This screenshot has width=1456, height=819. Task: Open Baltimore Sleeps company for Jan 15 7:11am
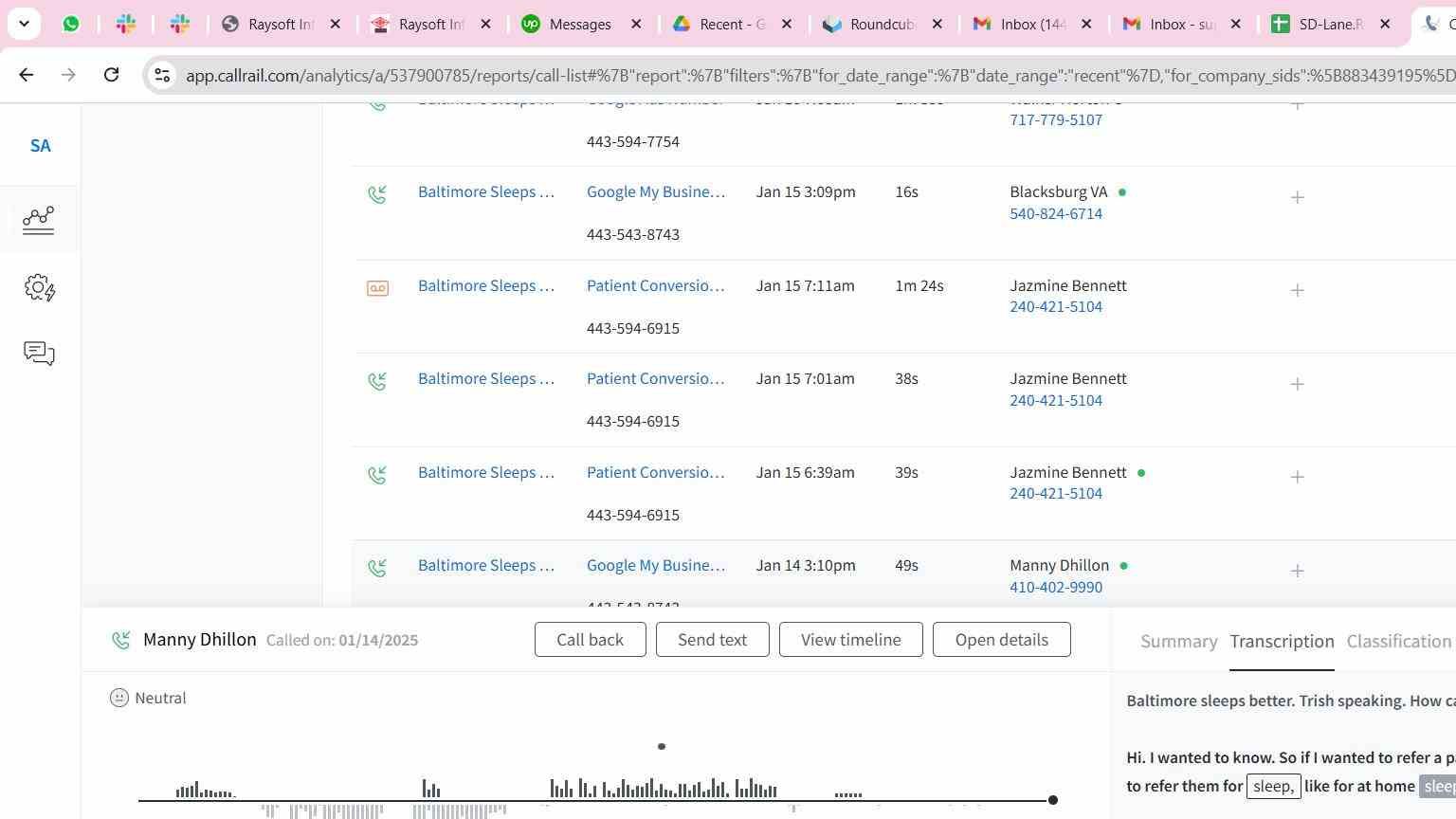[486, 285]
